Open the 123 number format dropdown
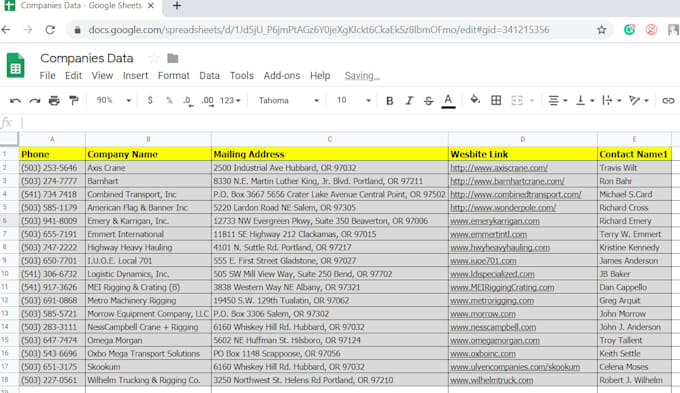680x393 pixels. (x=230, y=101)
